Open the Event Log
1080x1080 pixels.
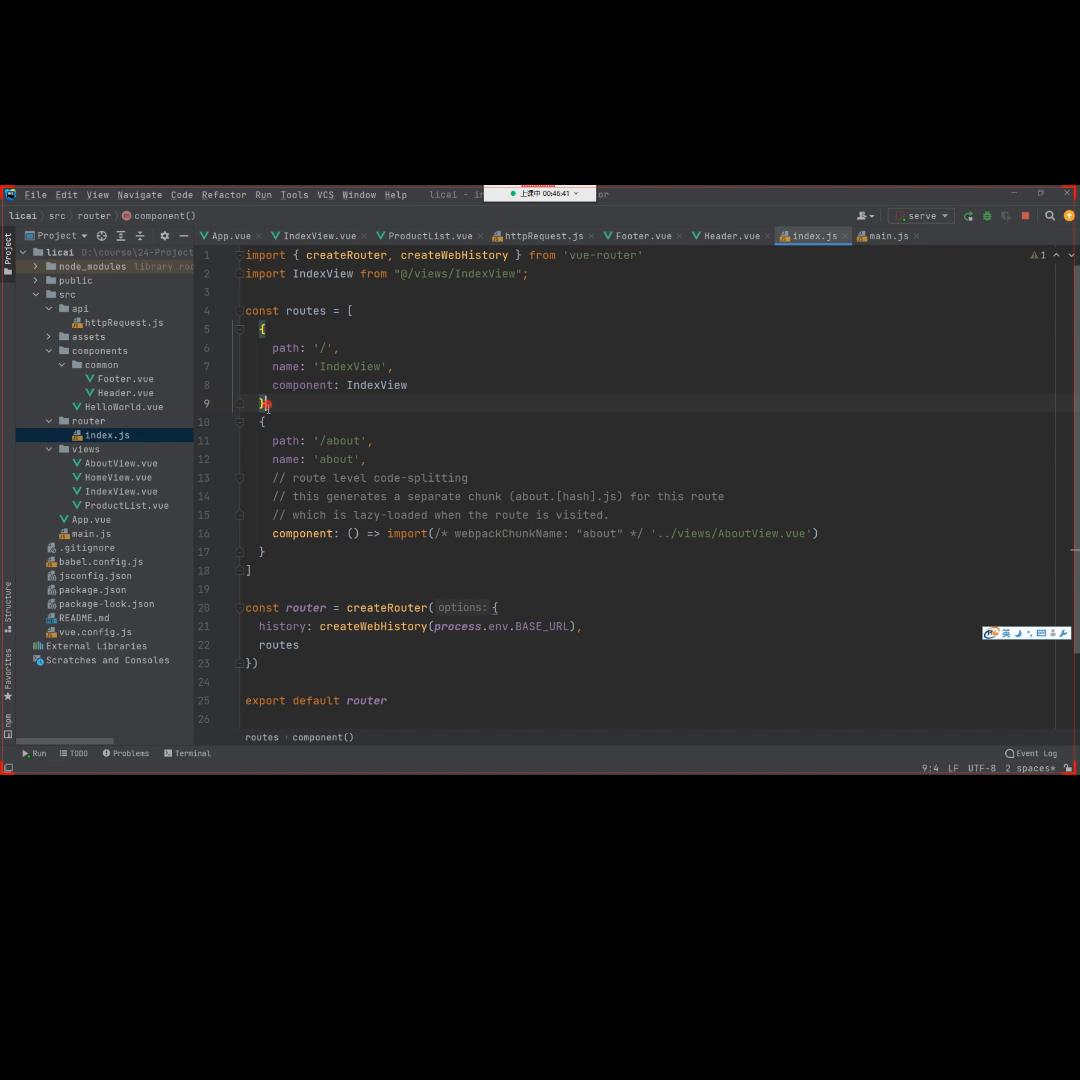1031,753
